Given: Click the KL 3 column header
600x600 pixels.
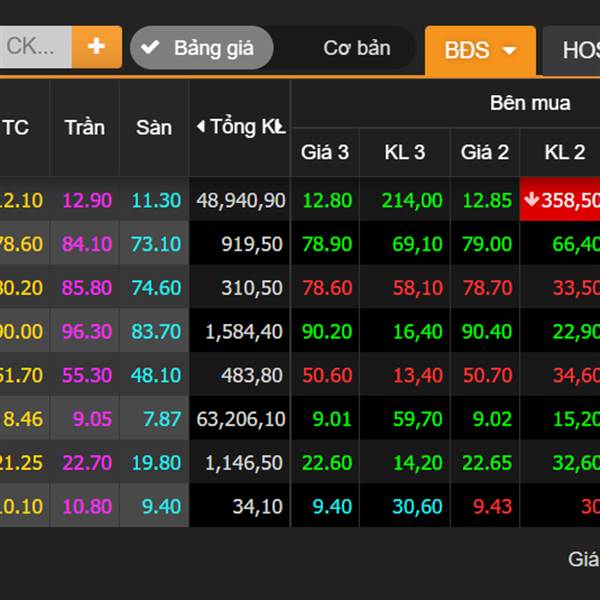Looking at the screenshot, I should point(404,152).
